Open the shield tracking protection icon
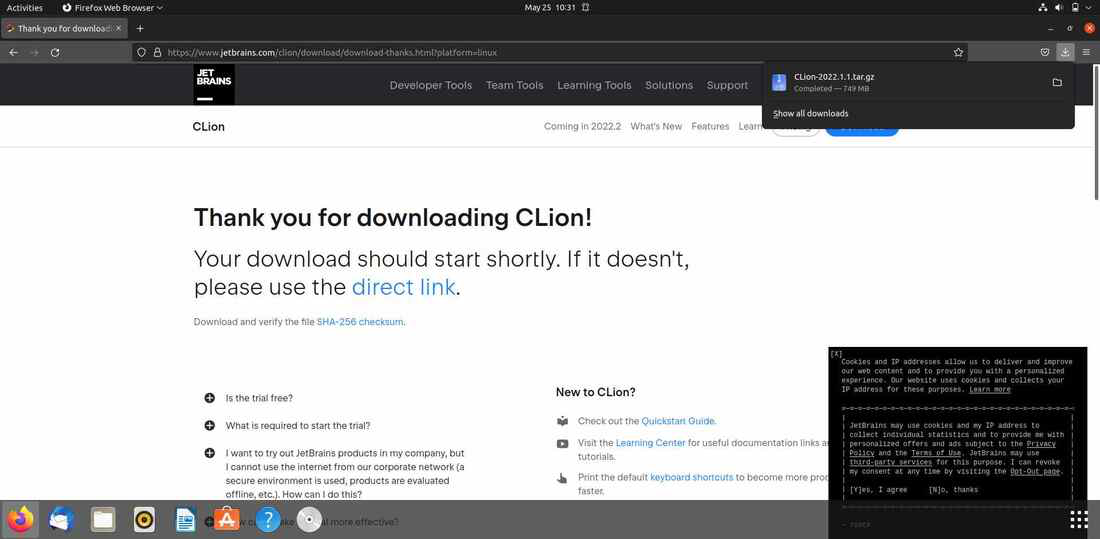 pyautogui.click(x=141, y=53)
